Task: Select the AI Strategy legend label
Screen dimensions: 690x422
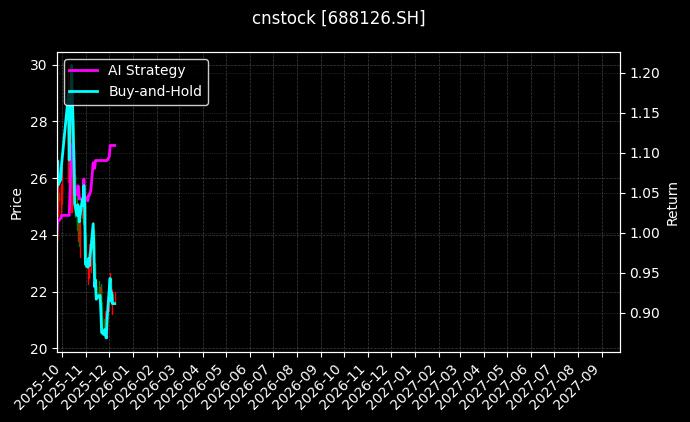Action: (146, 71)
